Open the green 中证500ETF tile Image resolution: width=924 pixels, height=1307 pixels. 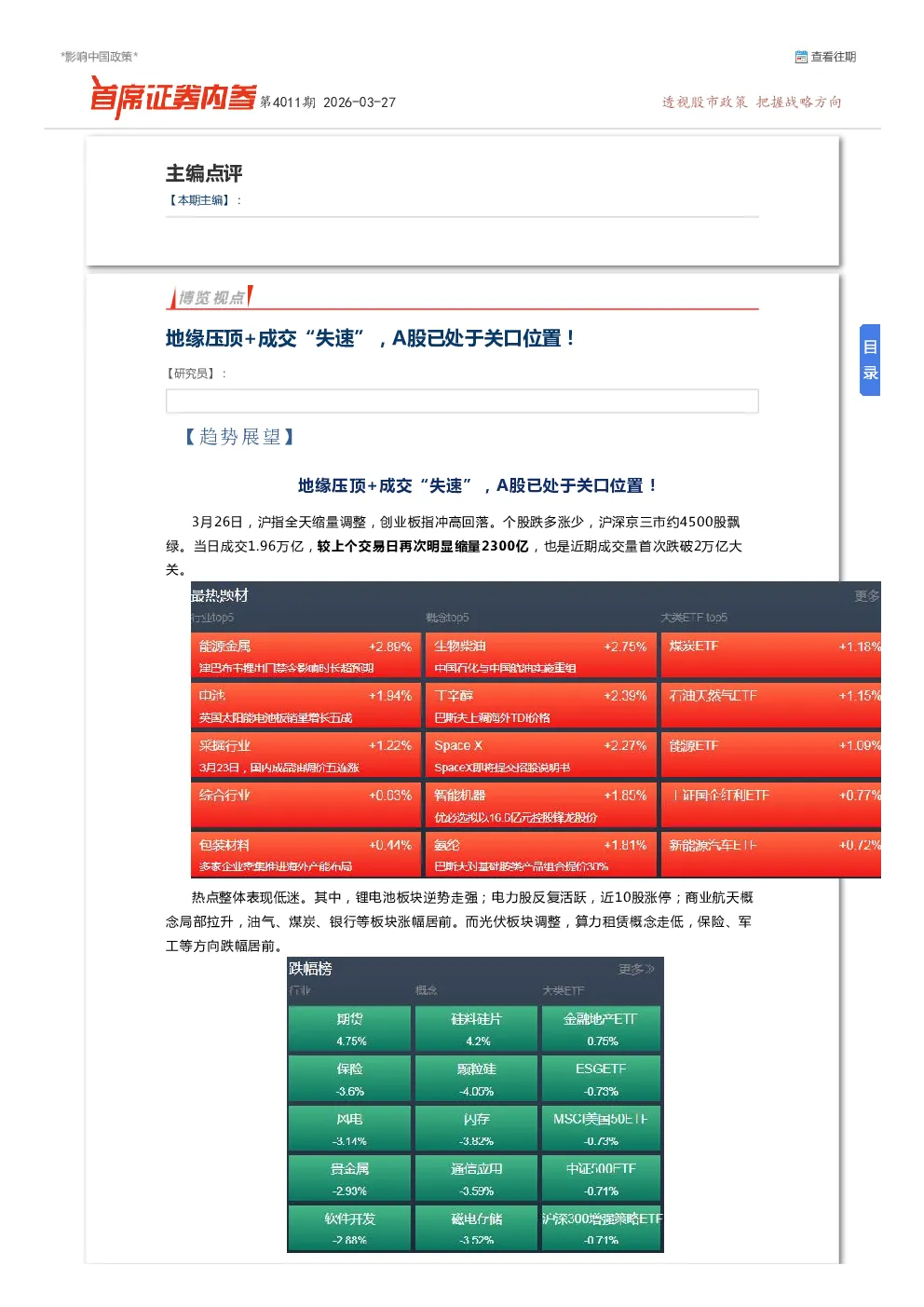[x=602, y=1178]
